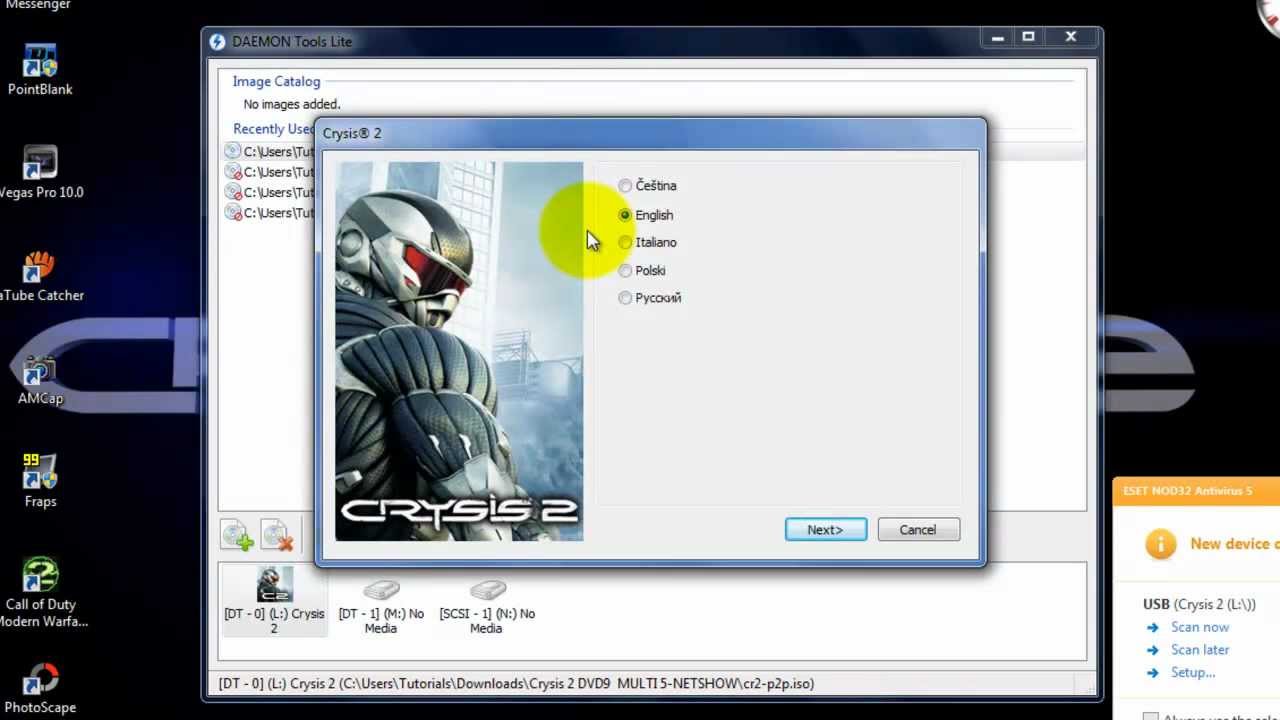Click the fourth recently used image entry
The height and width of the screenshot is (720, 1280).
(x=269, y=213)
